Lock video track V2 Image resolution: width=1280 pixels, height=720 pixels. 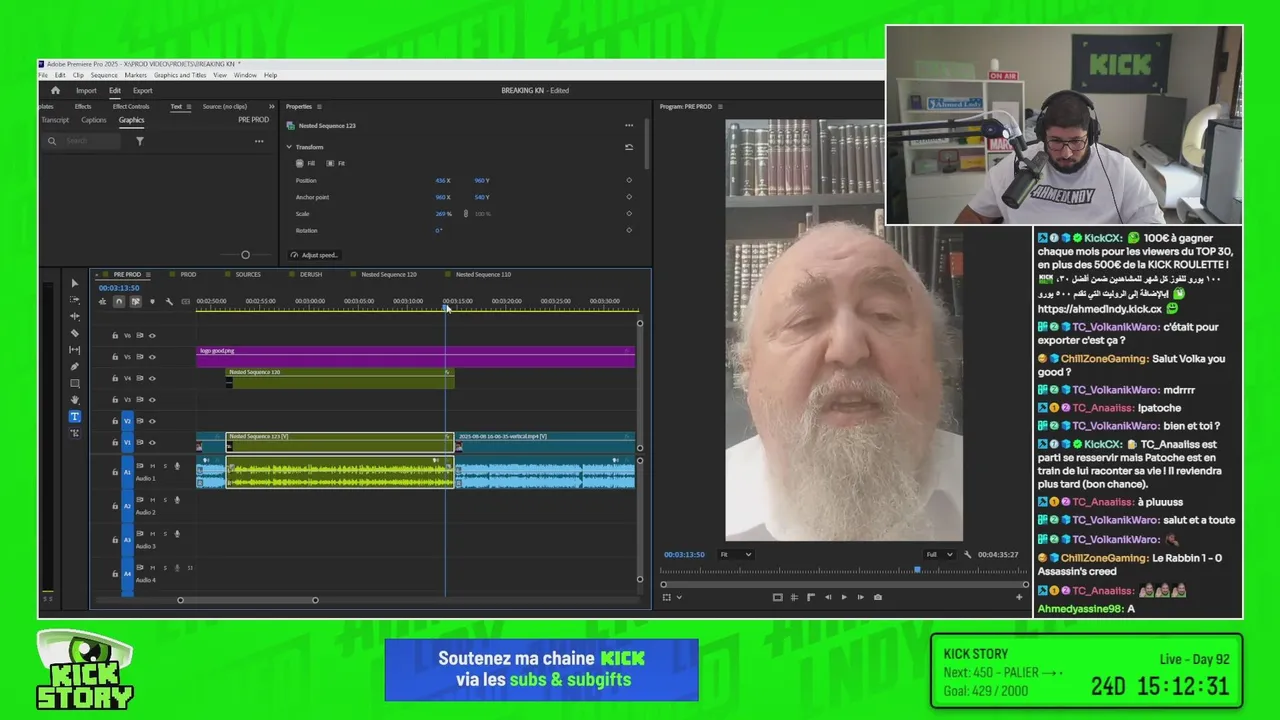click(x=115, y=421)
